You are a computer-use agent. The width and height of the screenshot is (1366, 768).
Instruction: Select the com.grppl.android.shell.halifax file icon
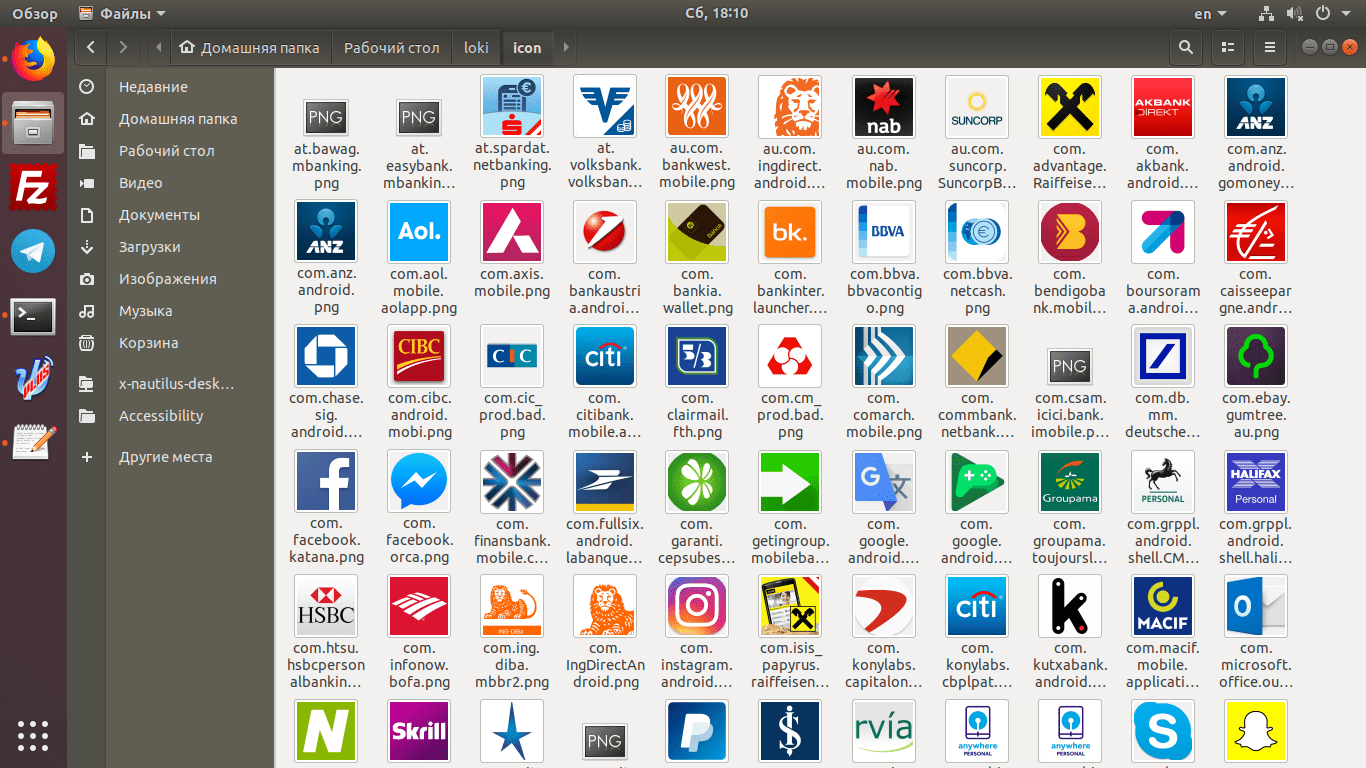click(1256, 481)
